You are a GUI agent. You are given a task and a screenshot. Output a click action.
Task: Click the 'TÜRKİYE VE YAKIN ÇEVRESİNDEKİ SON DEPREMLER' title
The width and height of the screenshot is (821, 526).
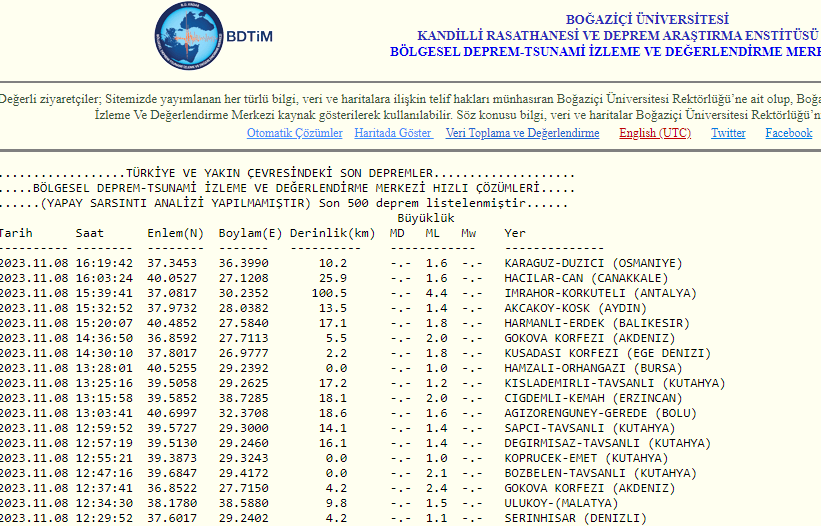(x=280, y=173)
